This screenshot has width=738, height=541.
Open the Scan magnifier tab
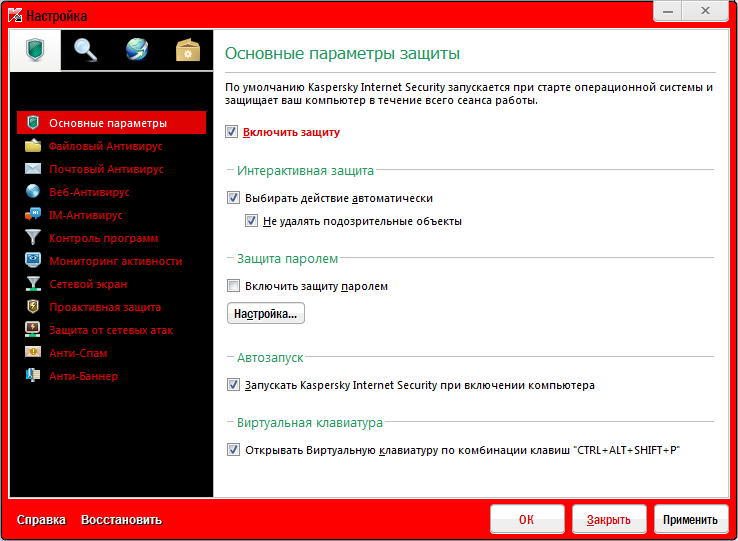pos(86,50)
